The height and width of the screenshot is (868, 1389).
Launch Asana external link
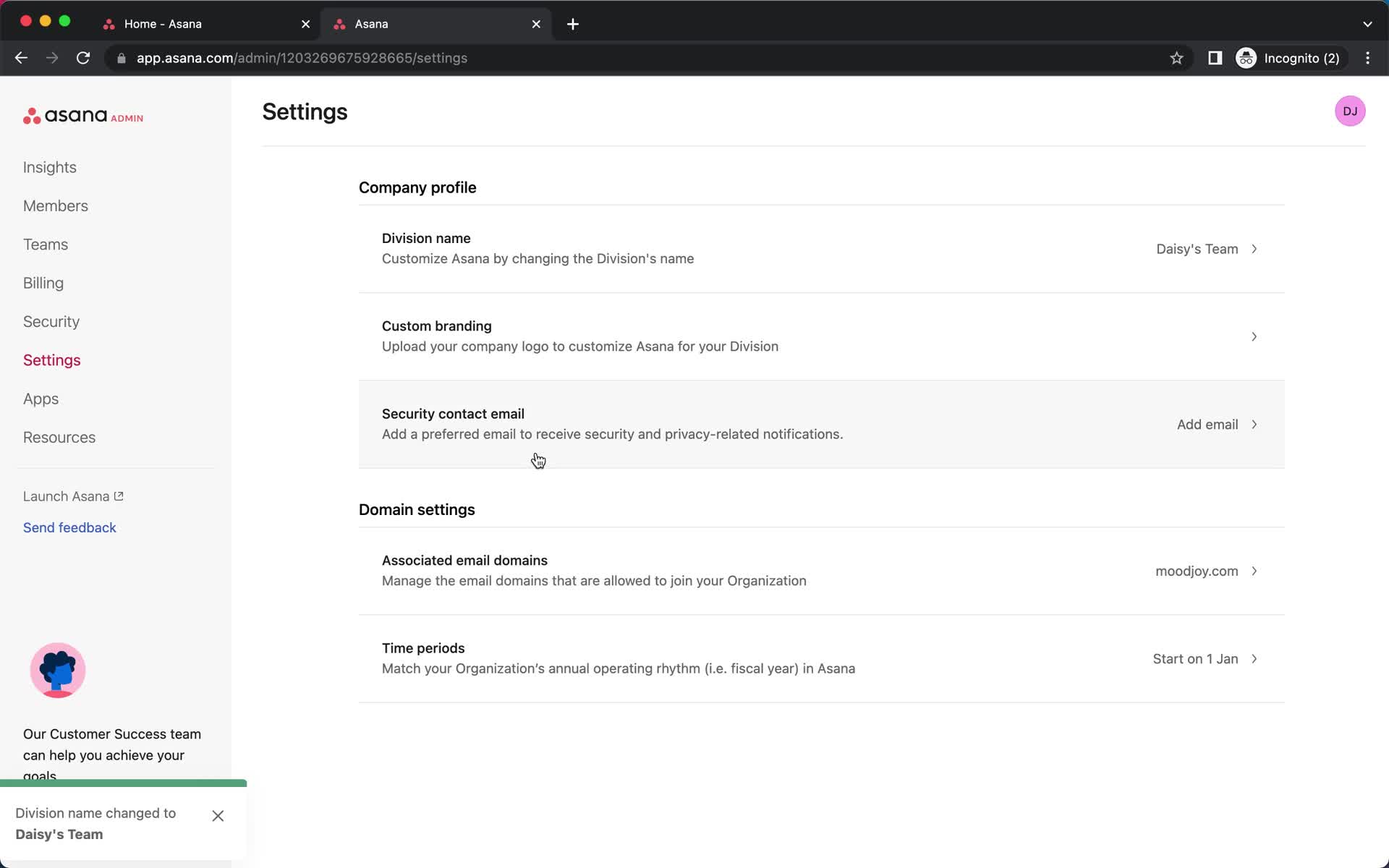73,496
